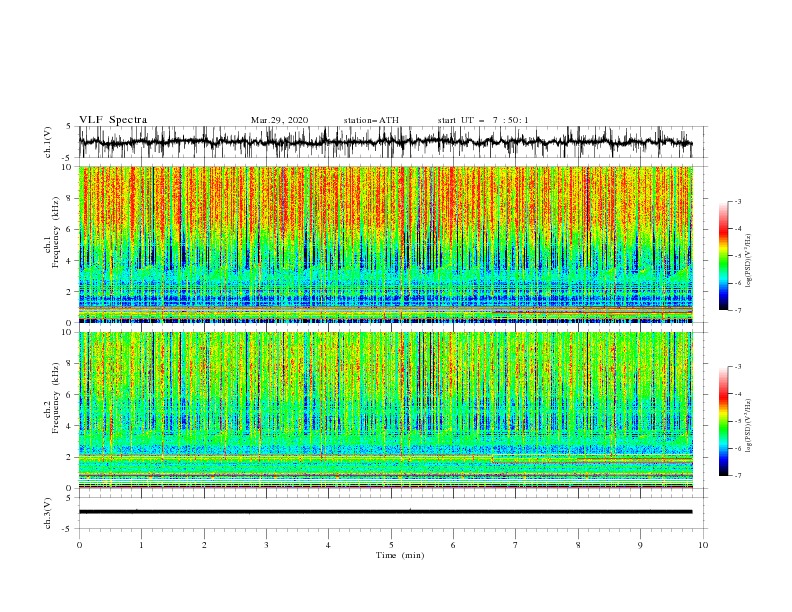Click the ch.1 spectrogram panel
The image size is (792, 612).
tap(385, 244)
